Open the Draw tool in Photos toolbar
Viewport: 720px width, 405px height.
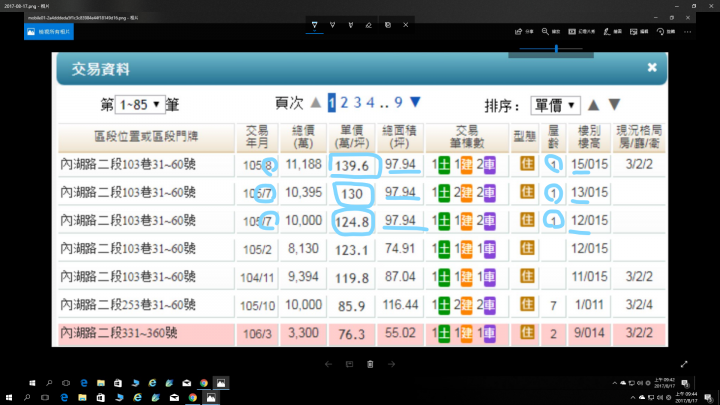click(613, 32)
